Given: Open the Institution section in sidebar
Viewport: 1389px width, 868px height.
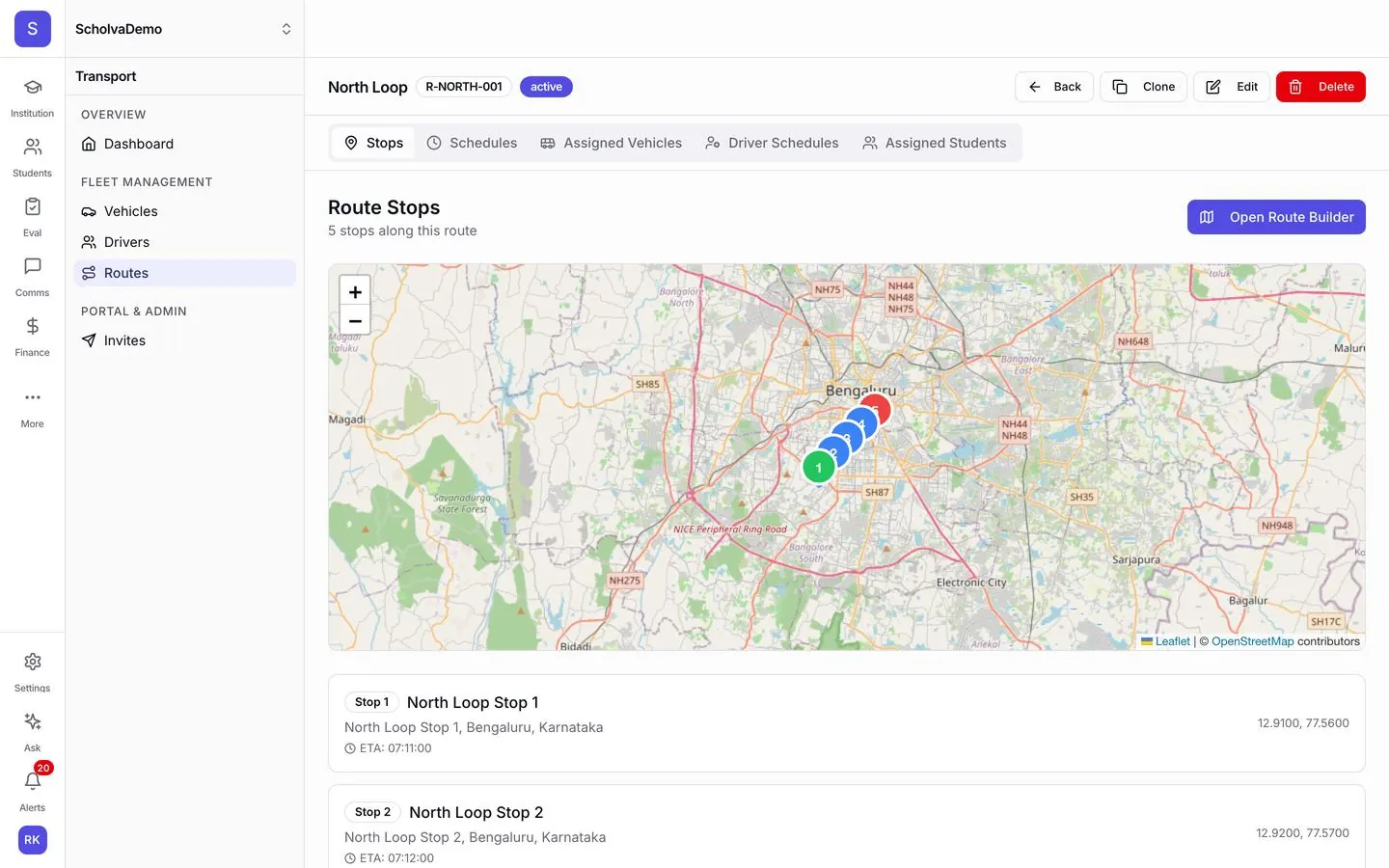Looking at the screenshot, I should 32,98.
